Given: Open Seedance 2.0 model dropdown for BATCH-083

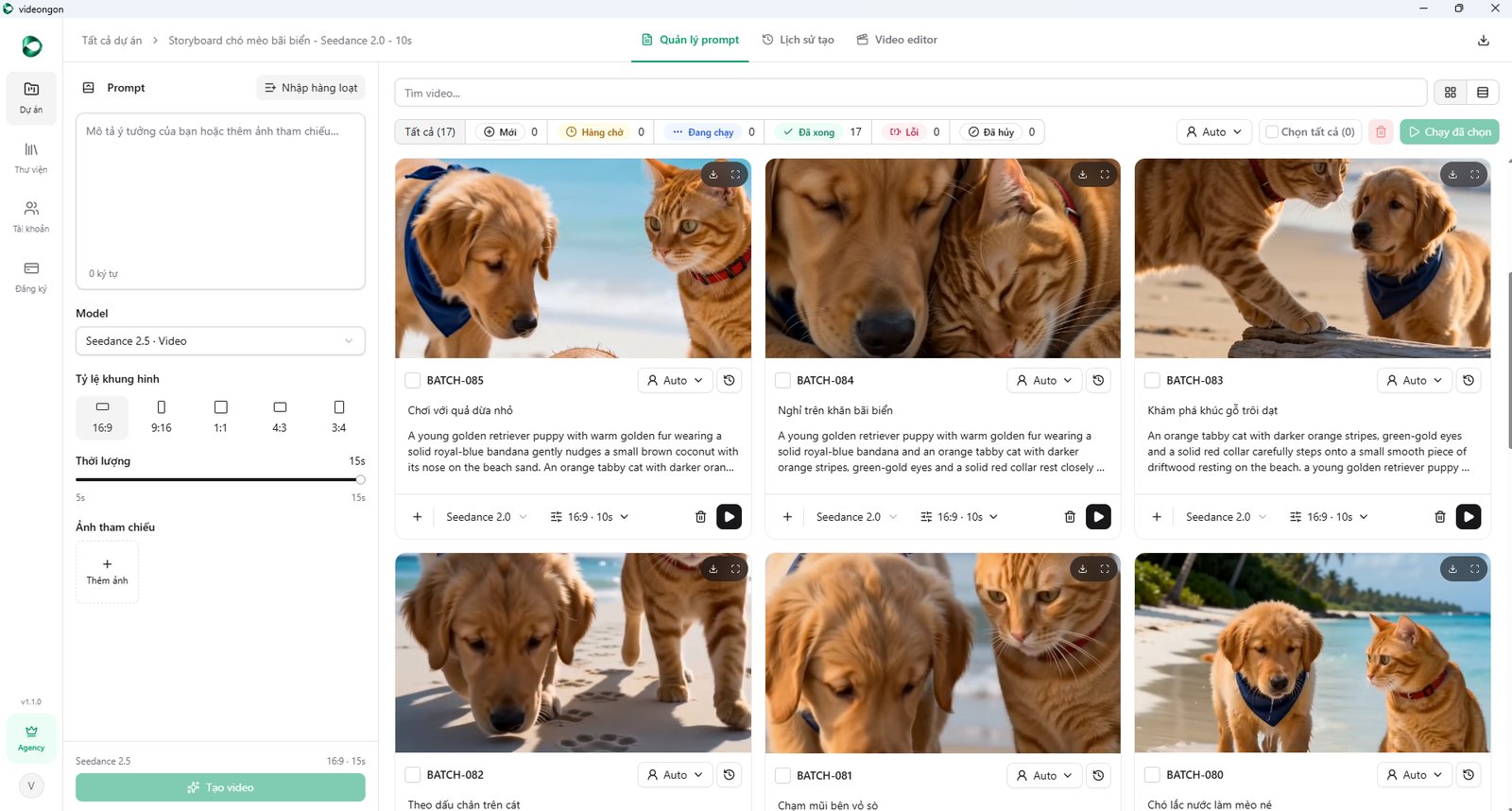Looking at the screenshot, I should 1227,517.
